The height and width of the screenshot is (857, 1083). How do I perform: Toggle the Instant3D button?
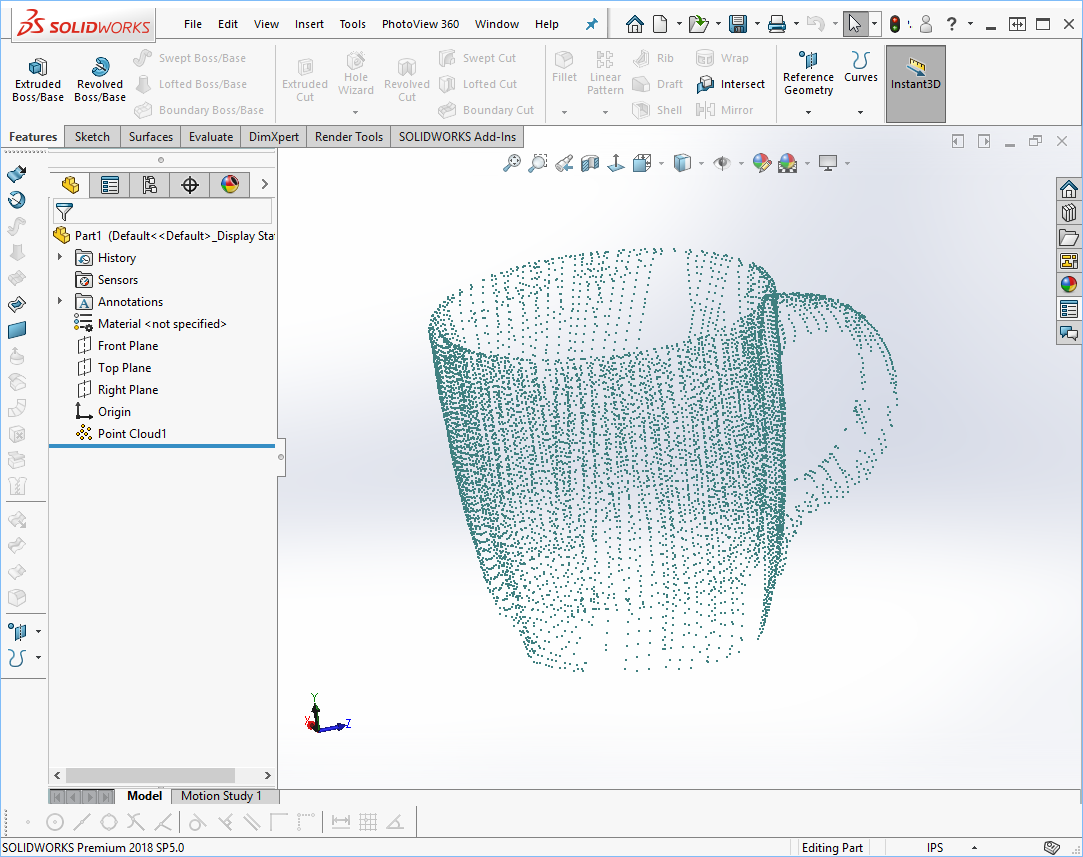click(x=915, y=79)
